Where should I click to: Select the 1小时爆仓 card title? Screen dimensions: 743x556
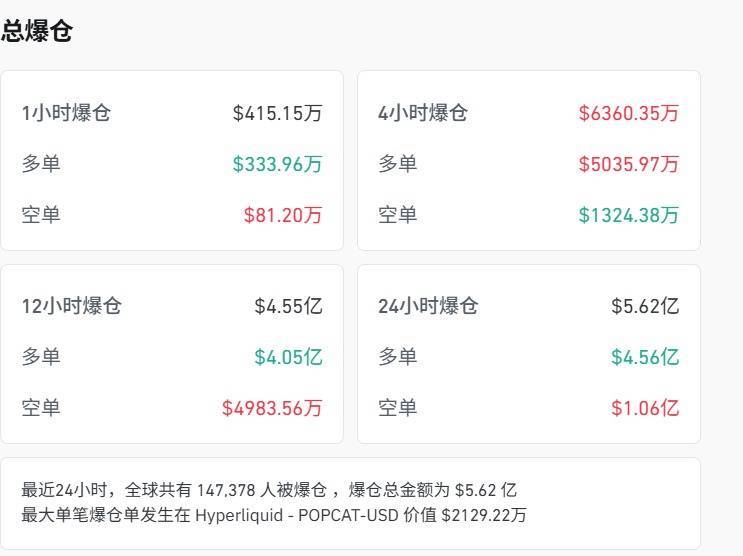tap(66, 113)
